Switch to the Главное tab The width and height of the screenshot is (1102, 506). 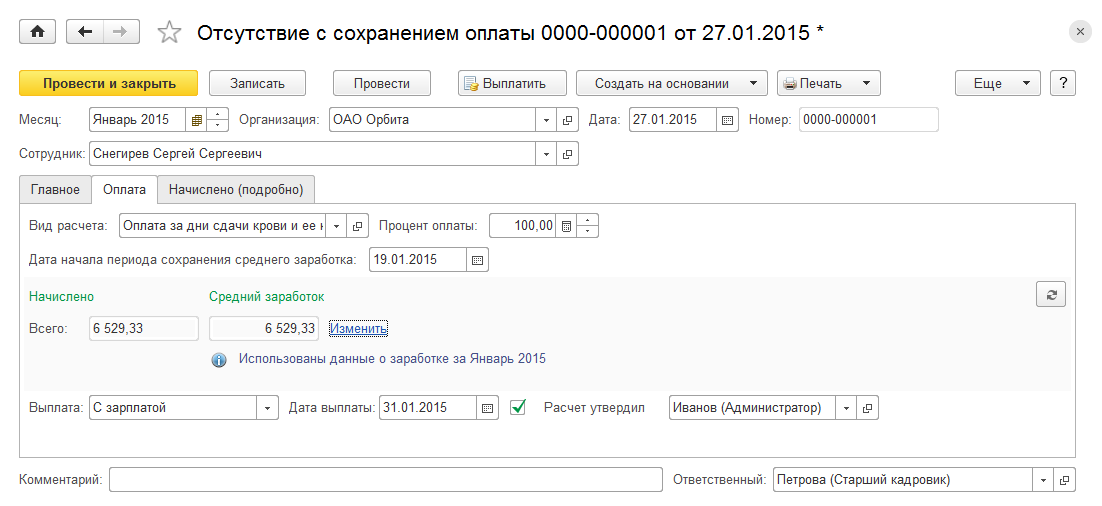click(x=55, y=189)
